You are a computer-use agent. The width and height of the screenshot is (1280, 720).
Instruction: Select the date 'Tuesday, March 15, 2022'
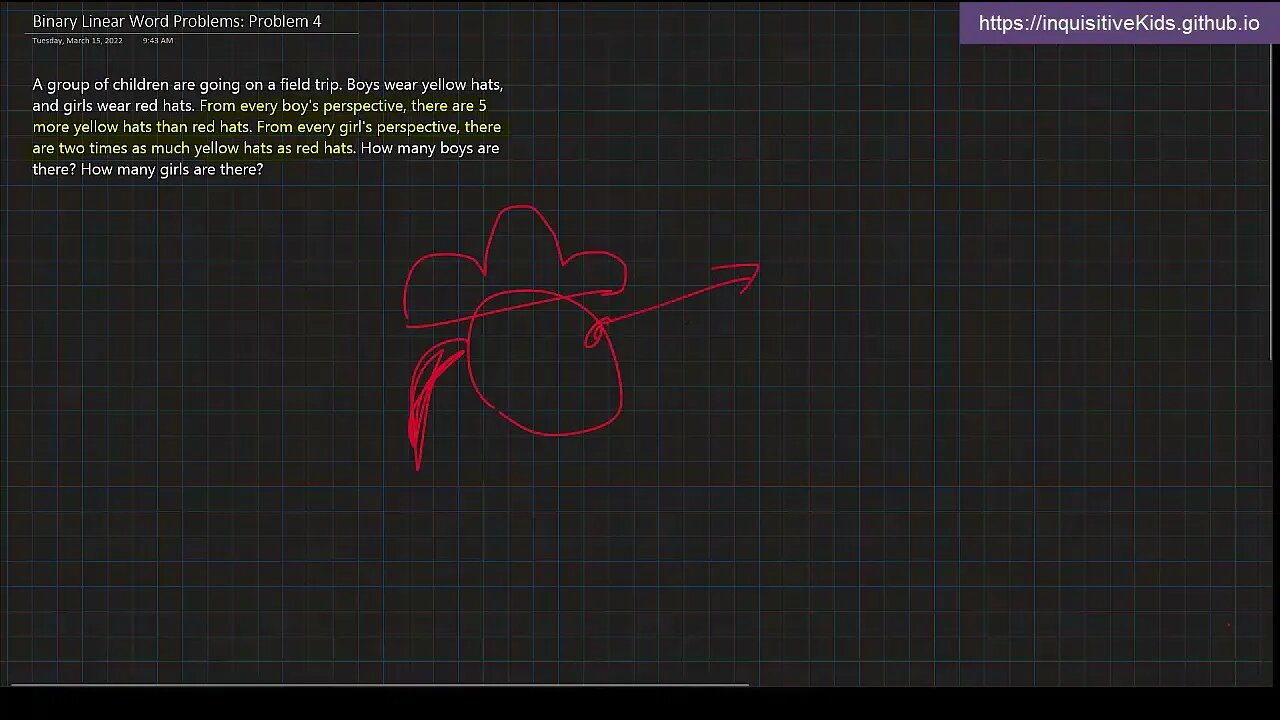pos(77,41)
